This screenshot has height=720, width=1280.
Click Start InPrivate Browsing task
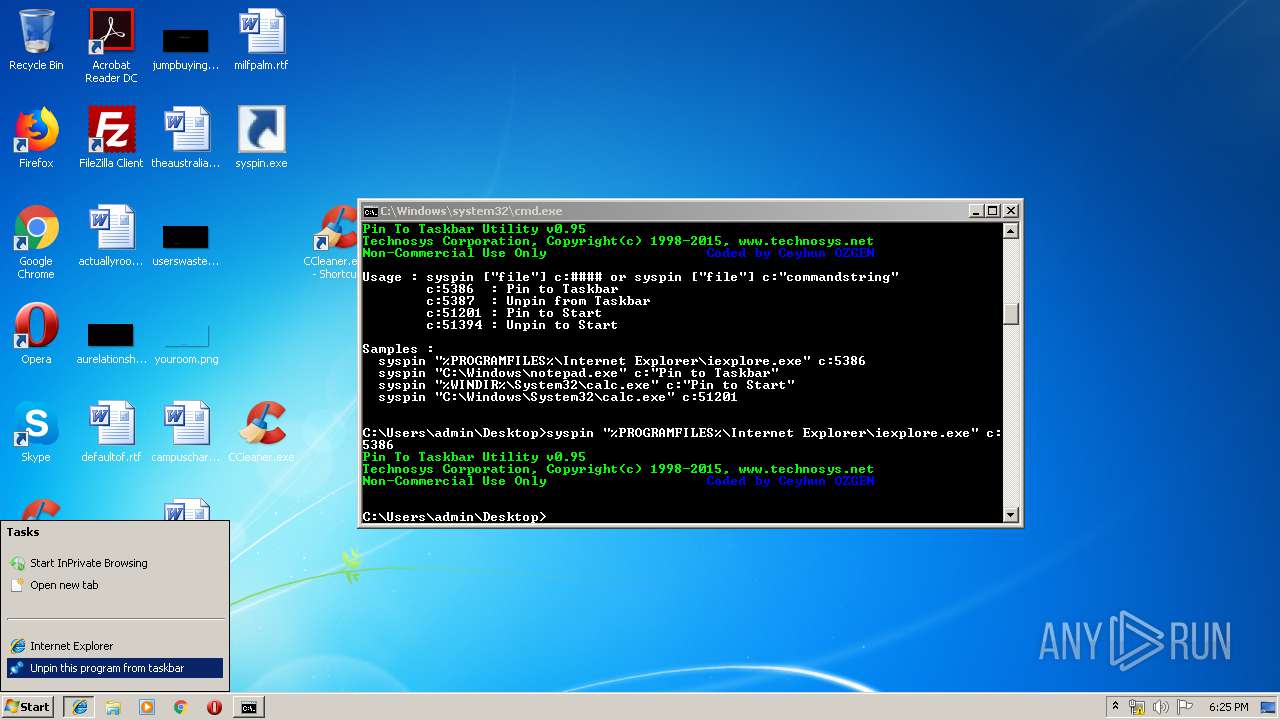[114, 563]
